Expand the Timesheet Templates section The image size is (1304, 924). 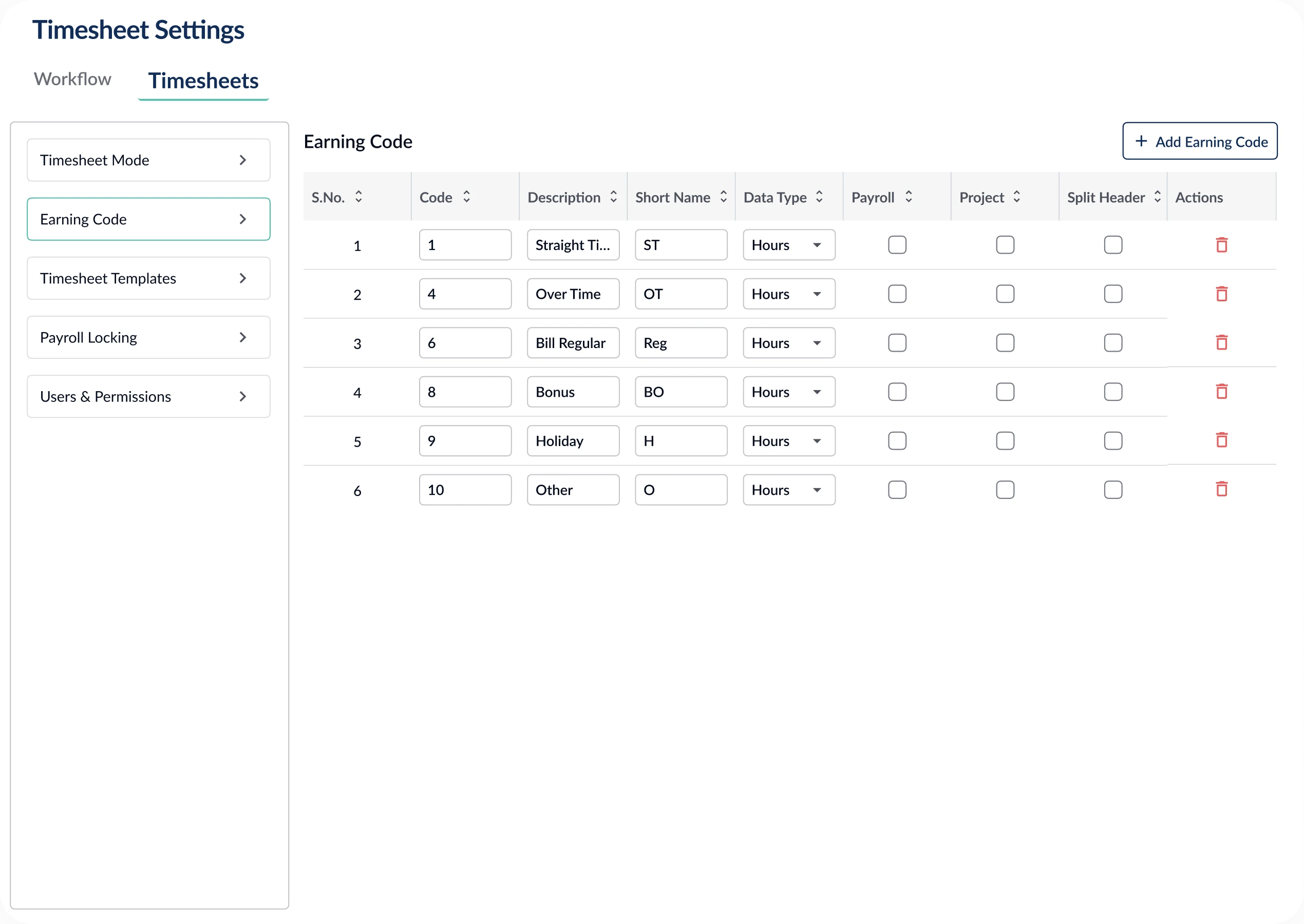148,278
